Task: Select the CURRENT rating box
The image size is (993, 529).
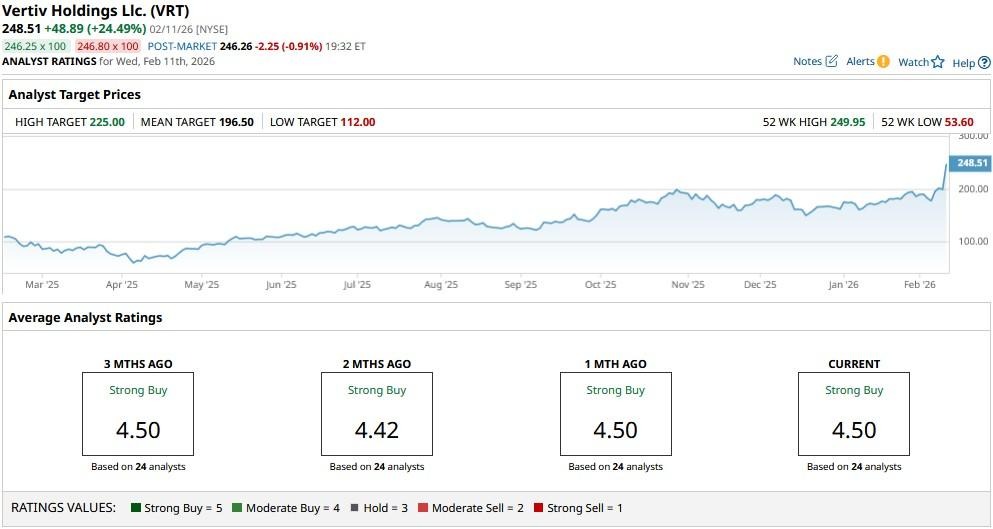Action: [853, 415]
